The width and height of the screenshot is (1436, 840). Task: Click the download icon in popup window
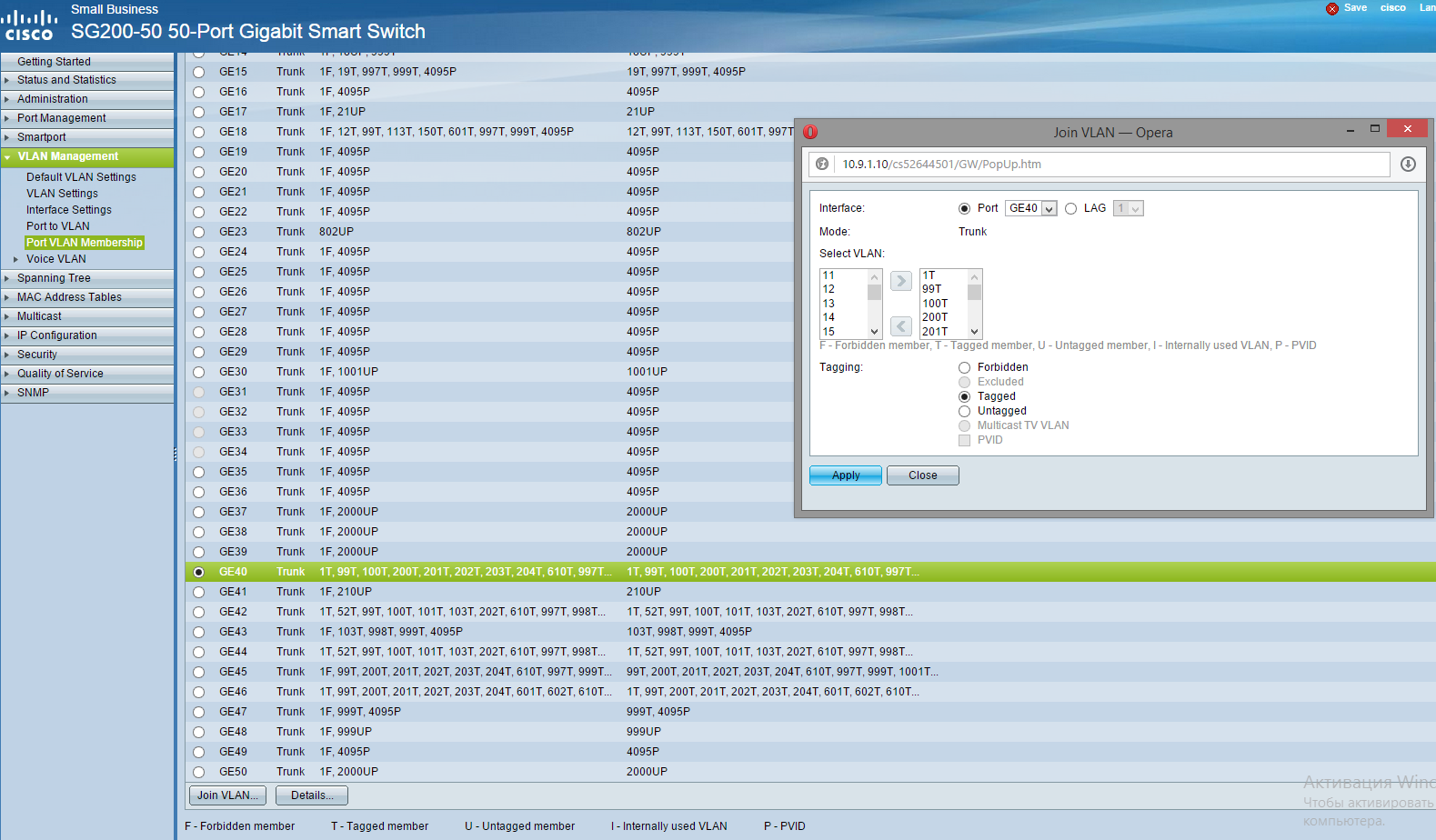pos(1408,165)
